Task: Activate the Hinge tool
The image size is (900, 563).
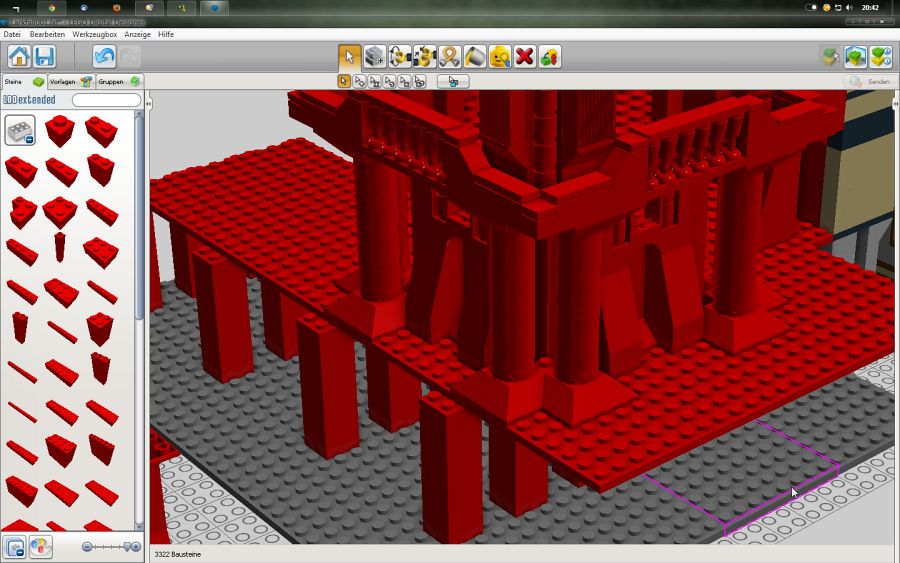Action: pyautogui.click(x=400, y=56)
